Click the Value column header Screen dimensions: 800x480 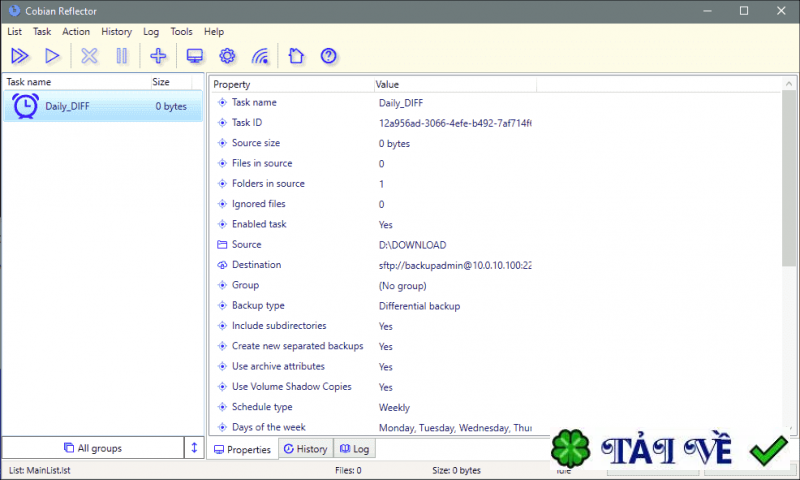(x=455, y=85)
